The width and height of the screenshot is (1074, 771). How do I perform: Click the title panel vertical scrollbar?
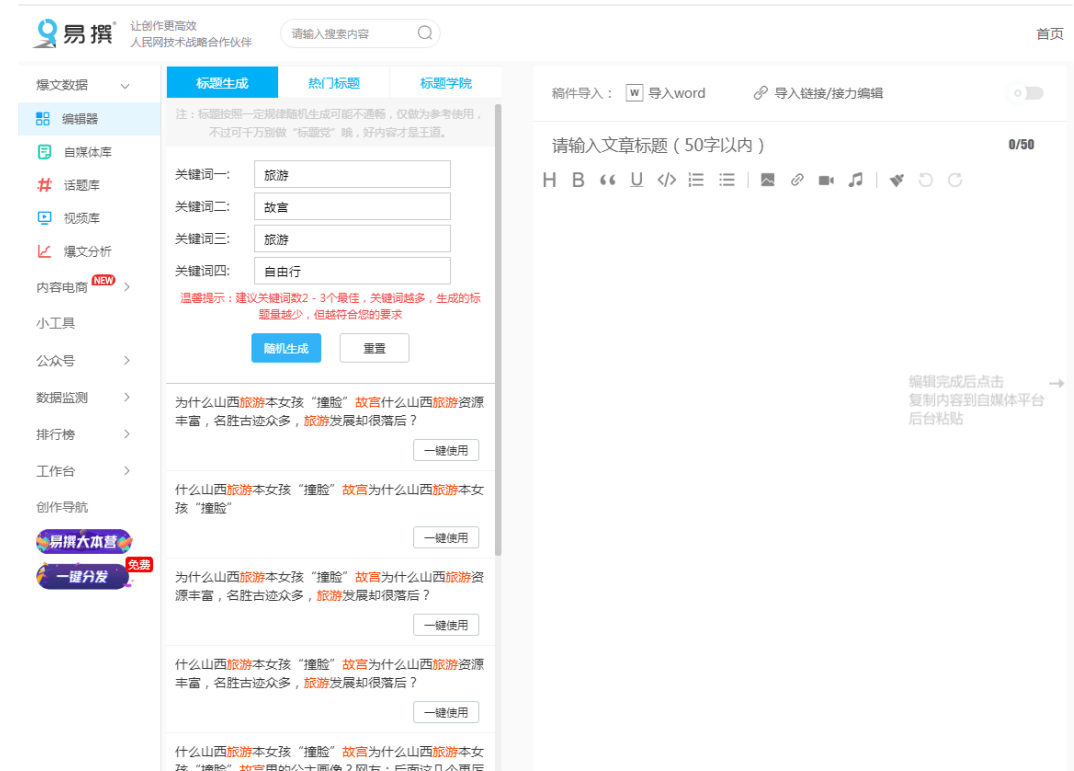[498, 329]
